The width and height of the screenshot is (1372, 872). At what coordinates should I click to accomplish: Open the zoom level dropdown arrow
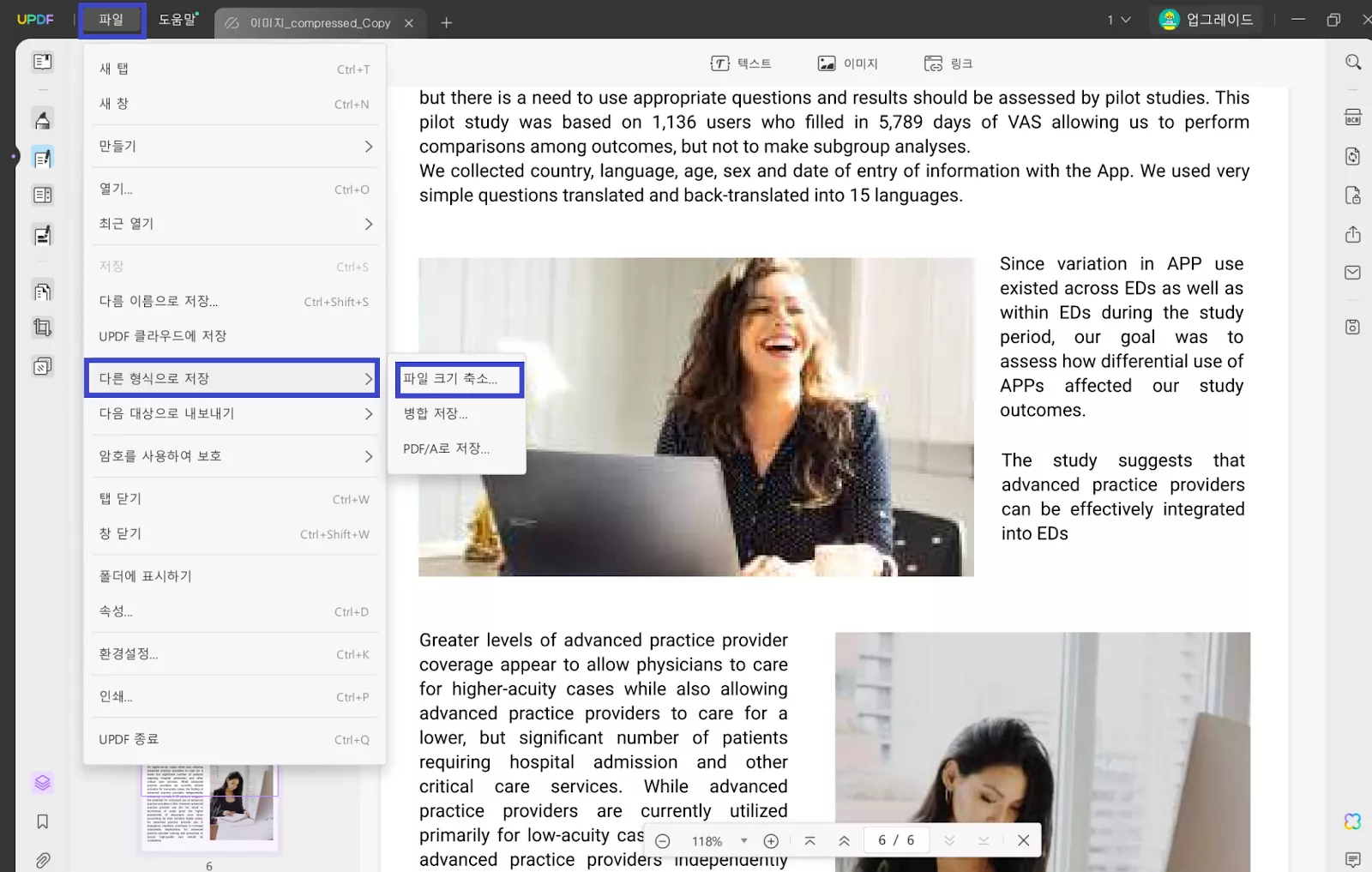pos(744,841)
